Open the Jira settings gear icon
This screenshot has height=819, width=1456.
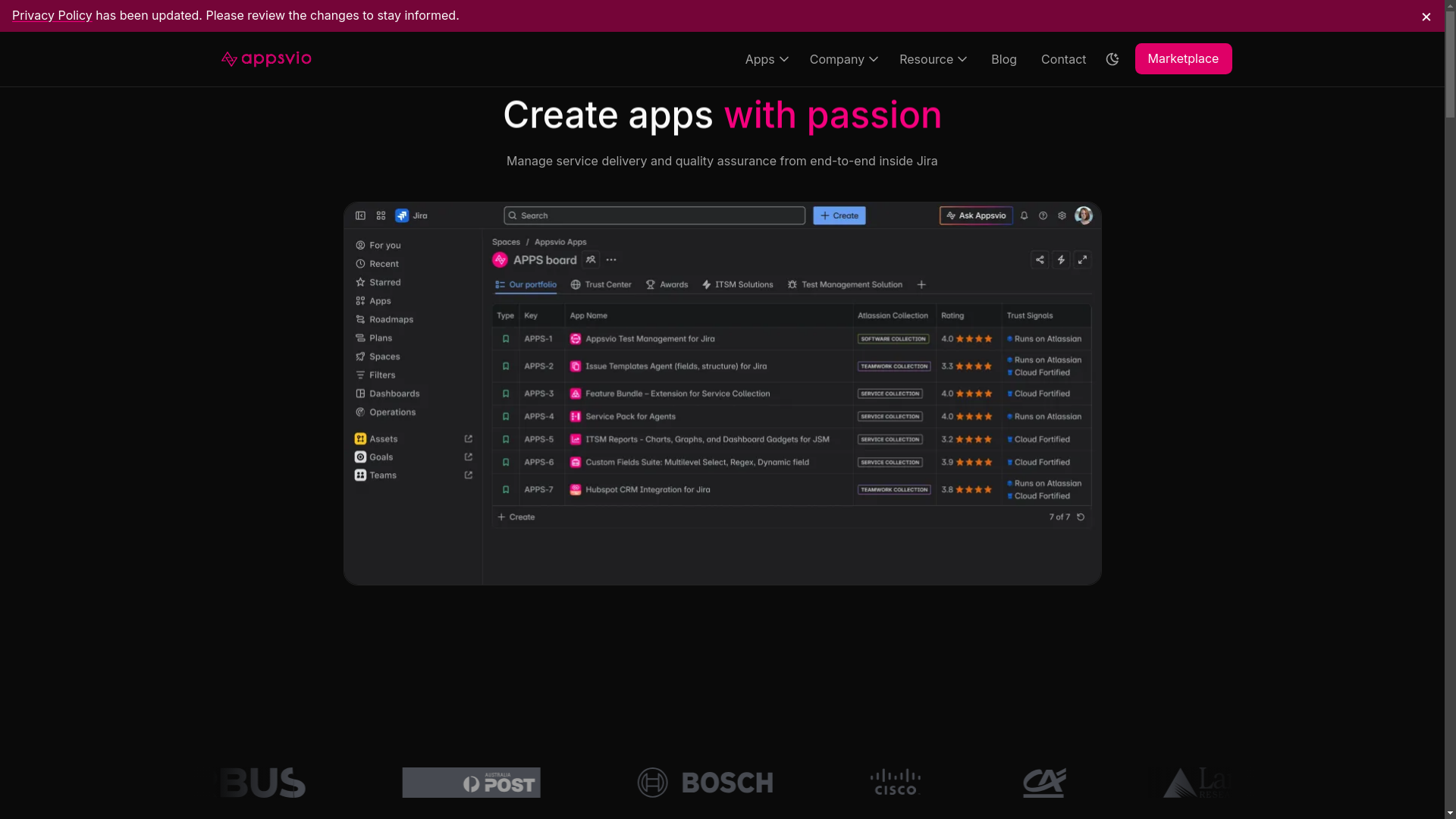1062,215
